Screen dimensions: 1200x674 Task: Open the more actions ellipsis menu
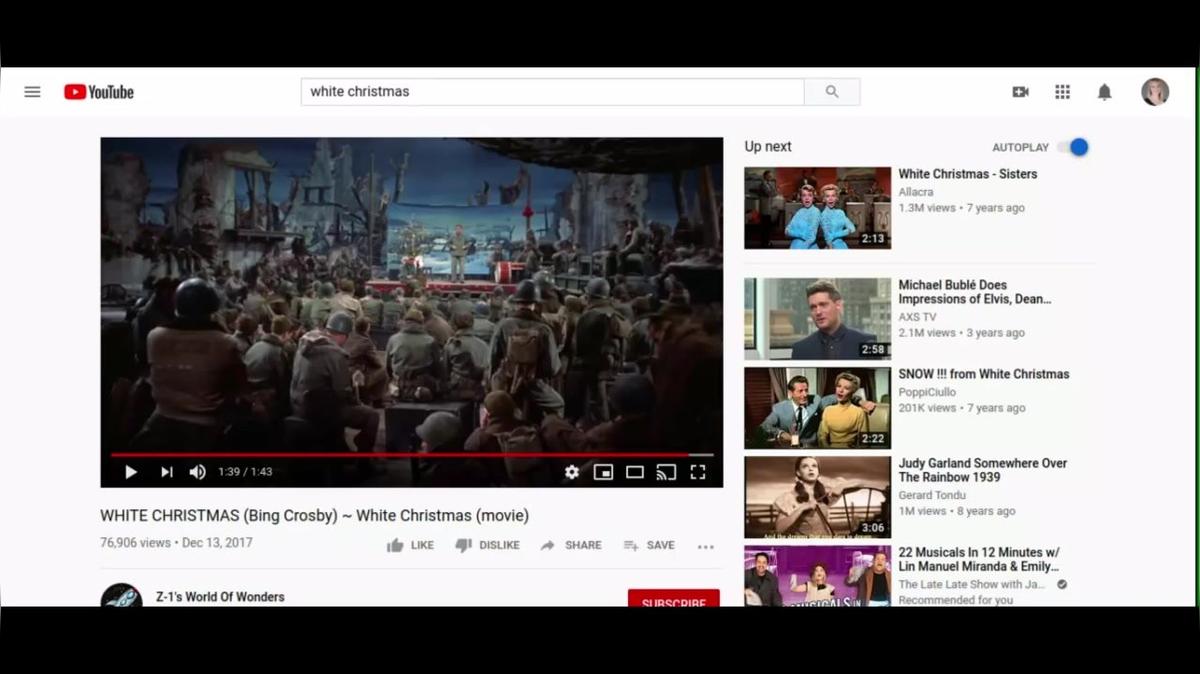click(x=706, y=546)
